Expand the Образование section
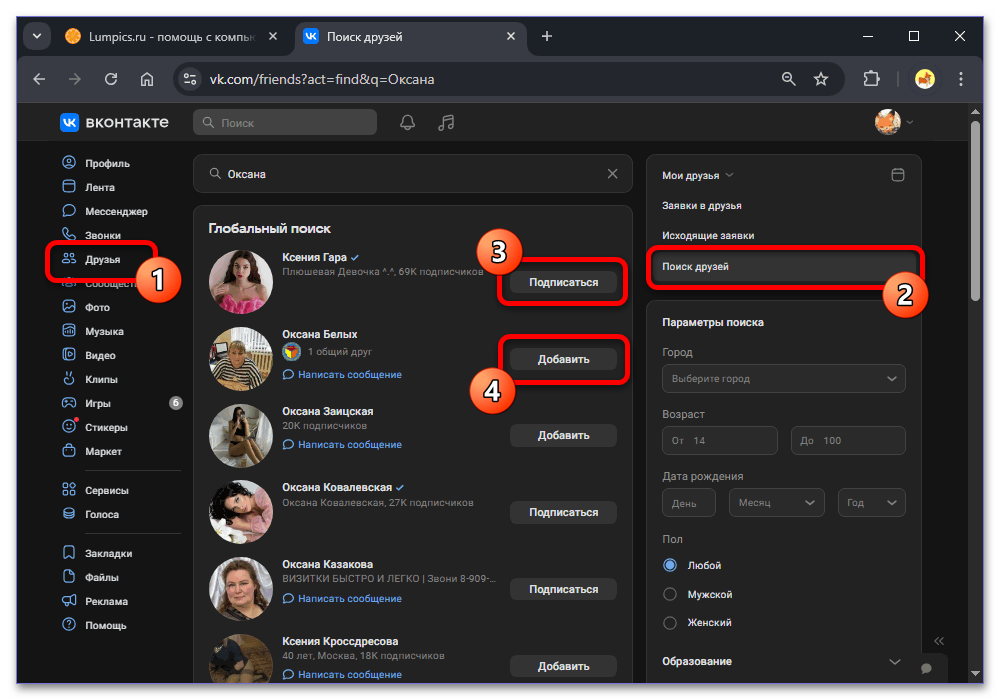Image resolution: width=1000 pixels, height=700 pixels. click(x=782, y=662)
